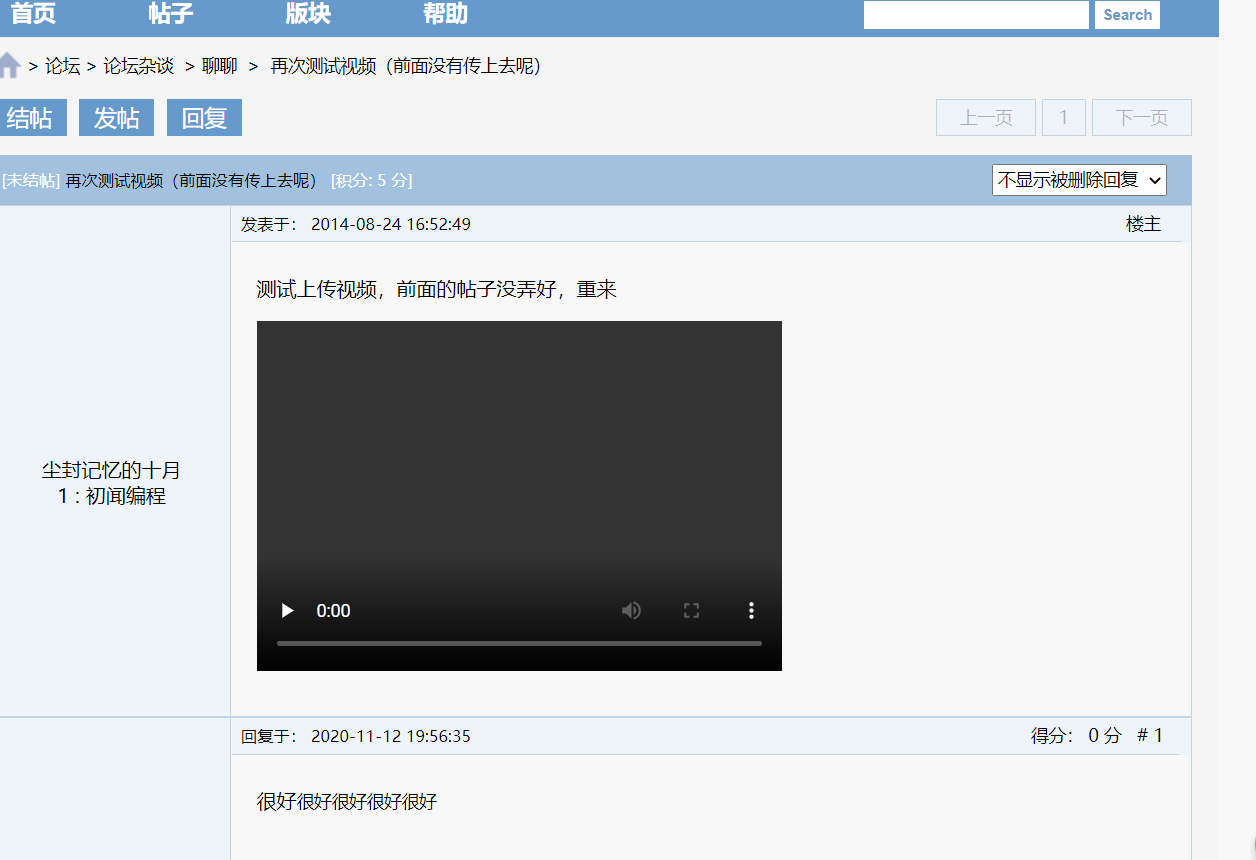Image resolution: width=1256 pixels, height=860 pixels.
Task: Open the 聊聊 breadcrumb link
Action: click(x=220, y=66)
